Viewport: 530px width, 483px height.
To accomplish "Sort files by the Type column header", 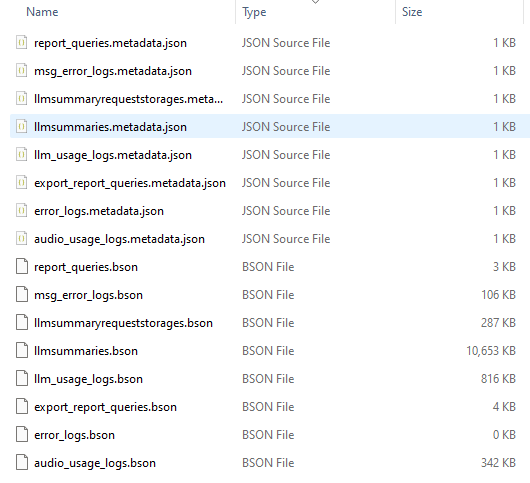I will tap(254, 12).
